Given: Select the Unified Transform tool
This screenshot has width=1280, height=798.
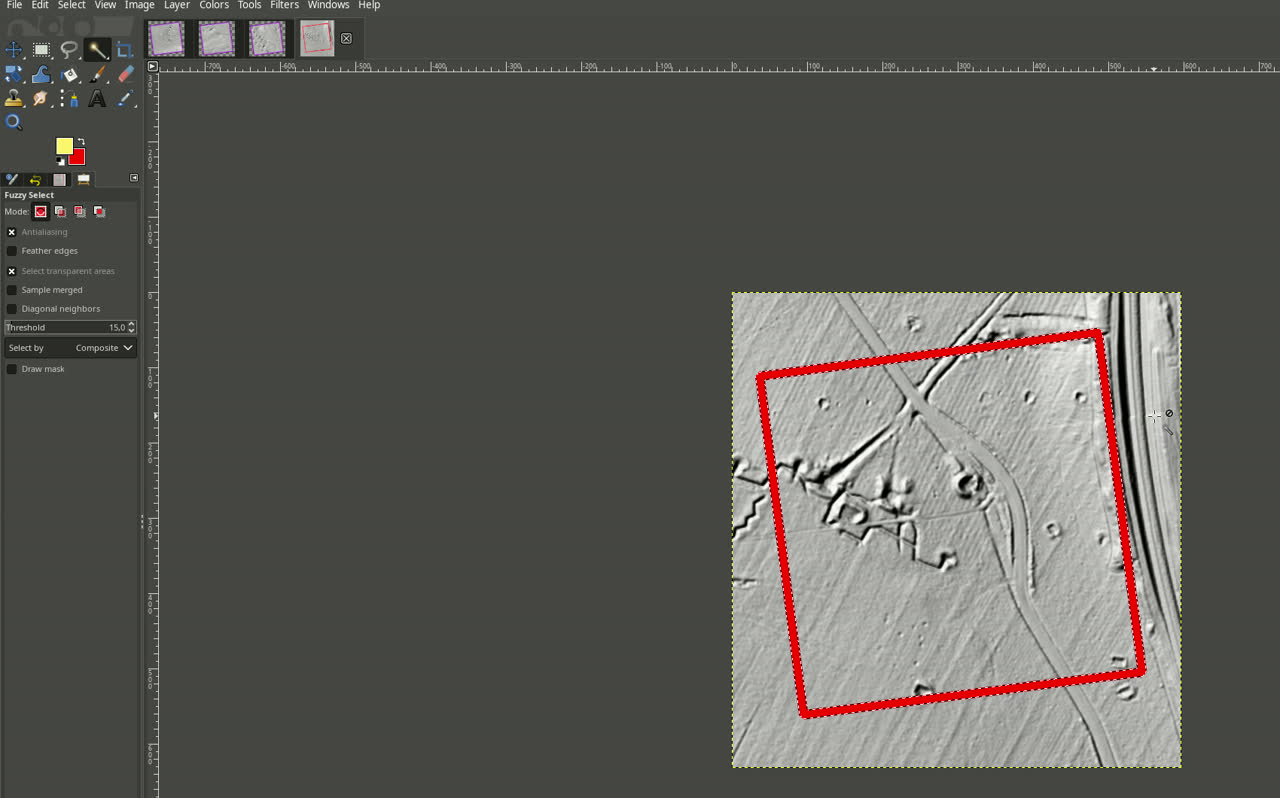Looking at the screenshot, I should 14,74.
